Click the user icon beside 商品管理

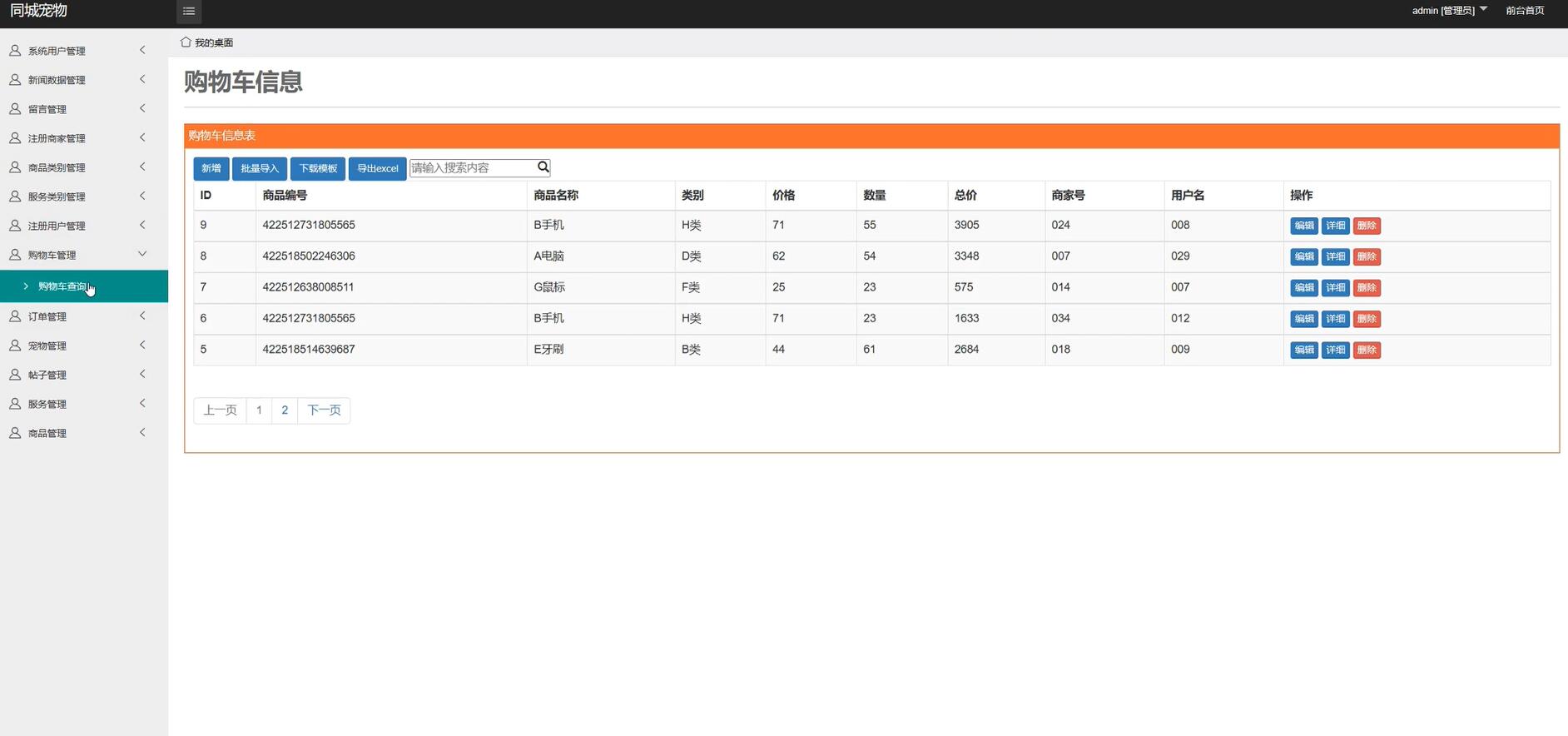[x=15, y=433]
